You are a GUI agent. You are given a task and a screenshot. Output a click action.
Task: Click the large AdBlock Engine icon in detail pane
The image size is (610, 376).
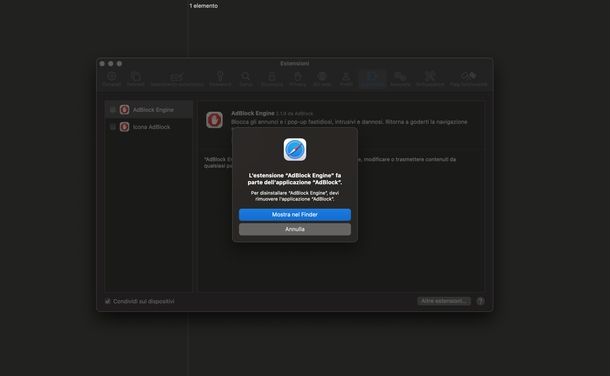click(214, 120)
